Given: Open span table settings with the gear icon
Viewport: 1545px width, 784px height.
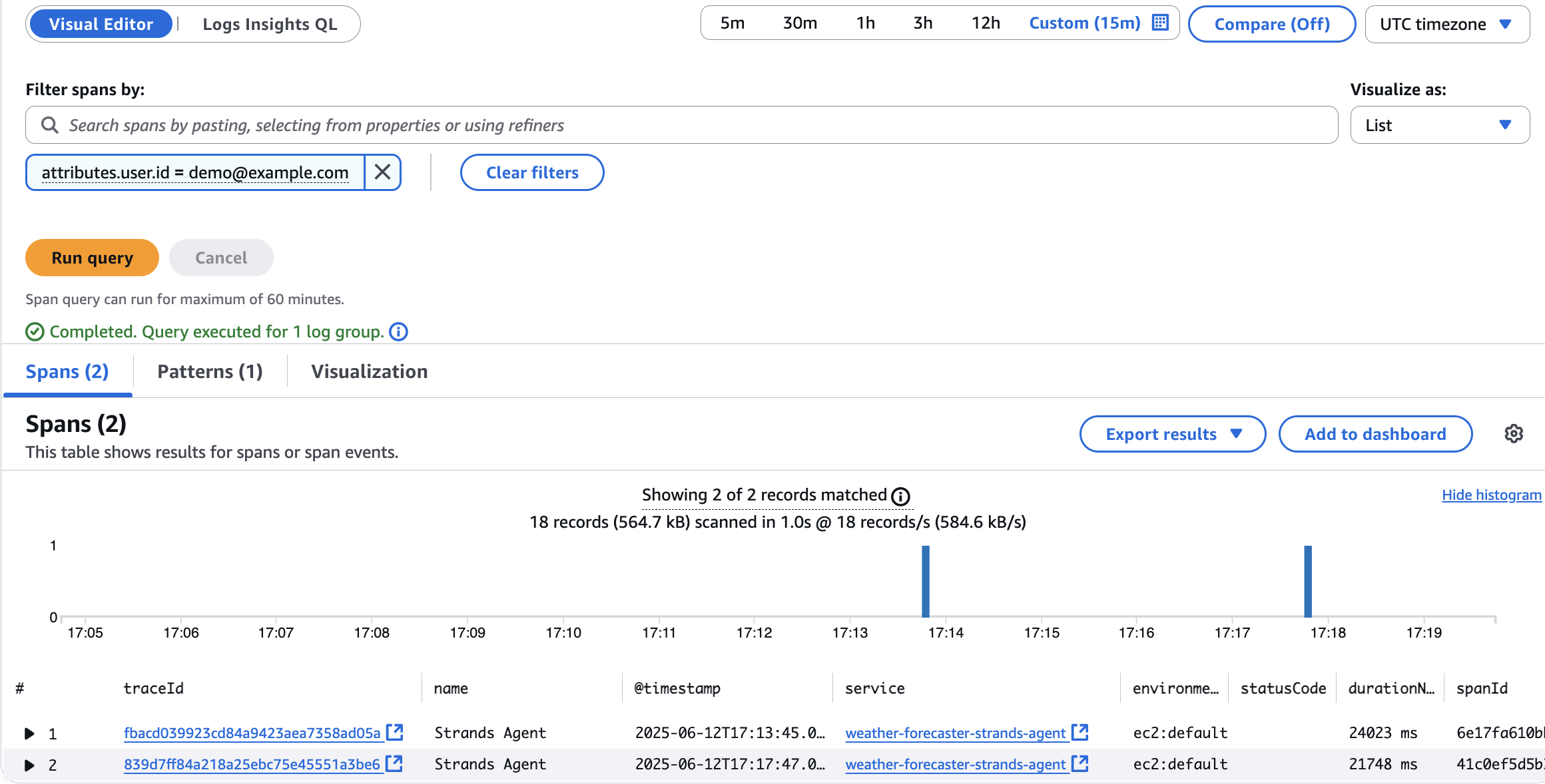Looking at the screenshot, I should 1514,434.
